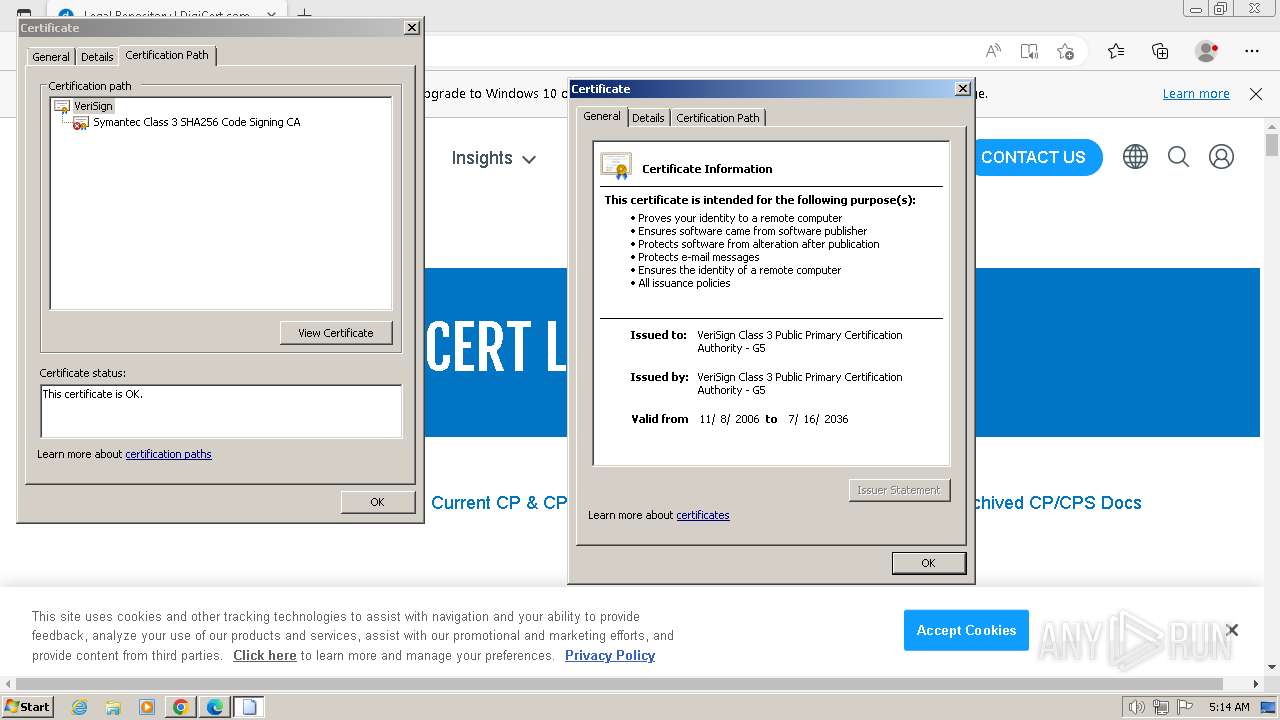Open Certification Path tab in right Certificate dialog
Screen dimensions: 1280x720
718,118
